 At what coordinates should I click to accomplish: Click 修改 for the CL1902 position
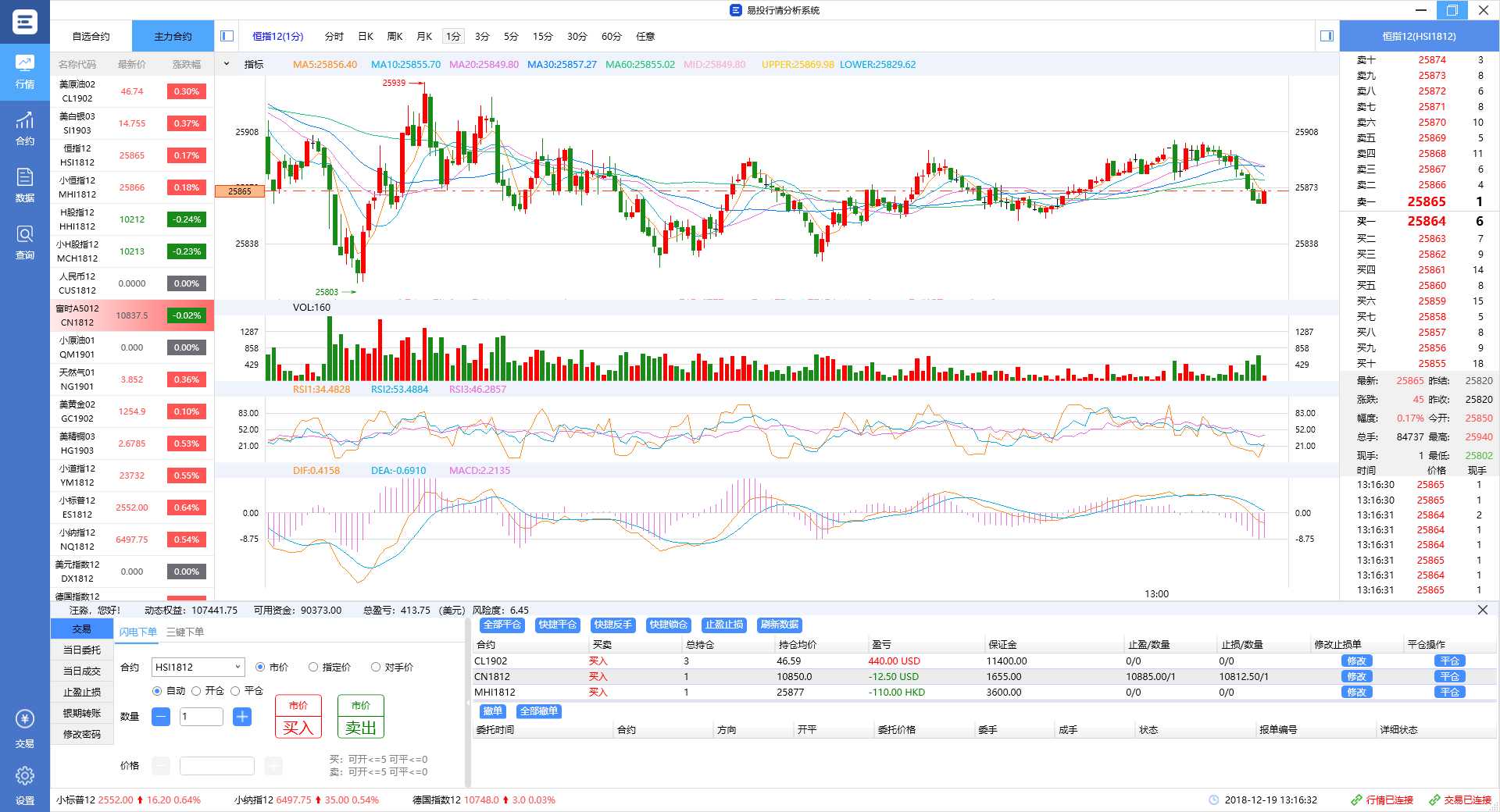click(1356, 661)
